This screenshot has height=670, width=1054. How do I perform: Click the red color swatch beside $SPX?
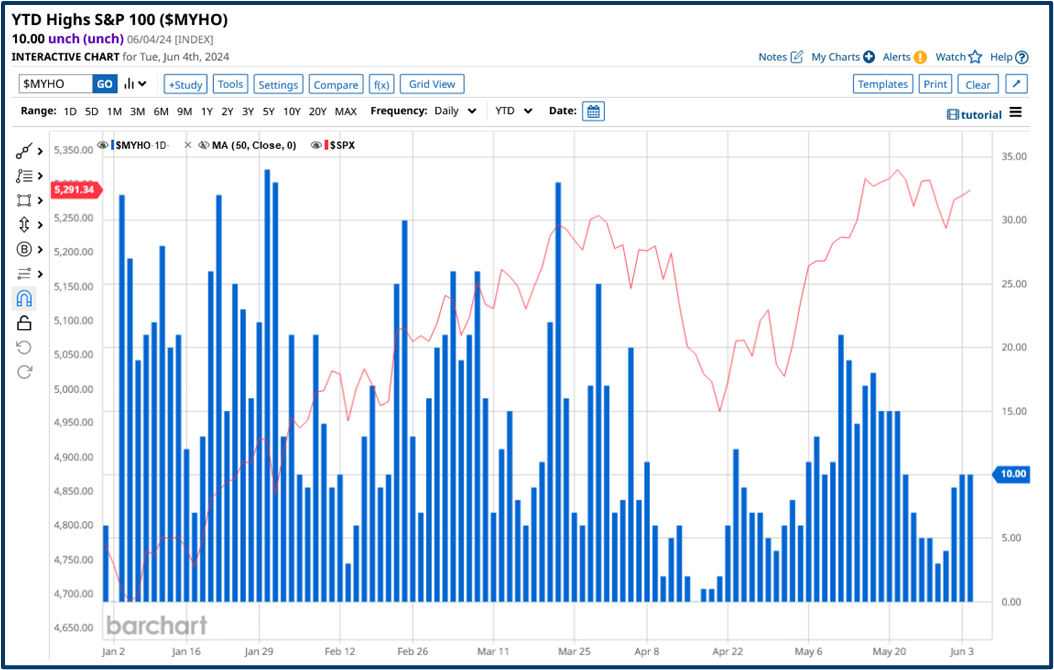[x=326, y=145]
